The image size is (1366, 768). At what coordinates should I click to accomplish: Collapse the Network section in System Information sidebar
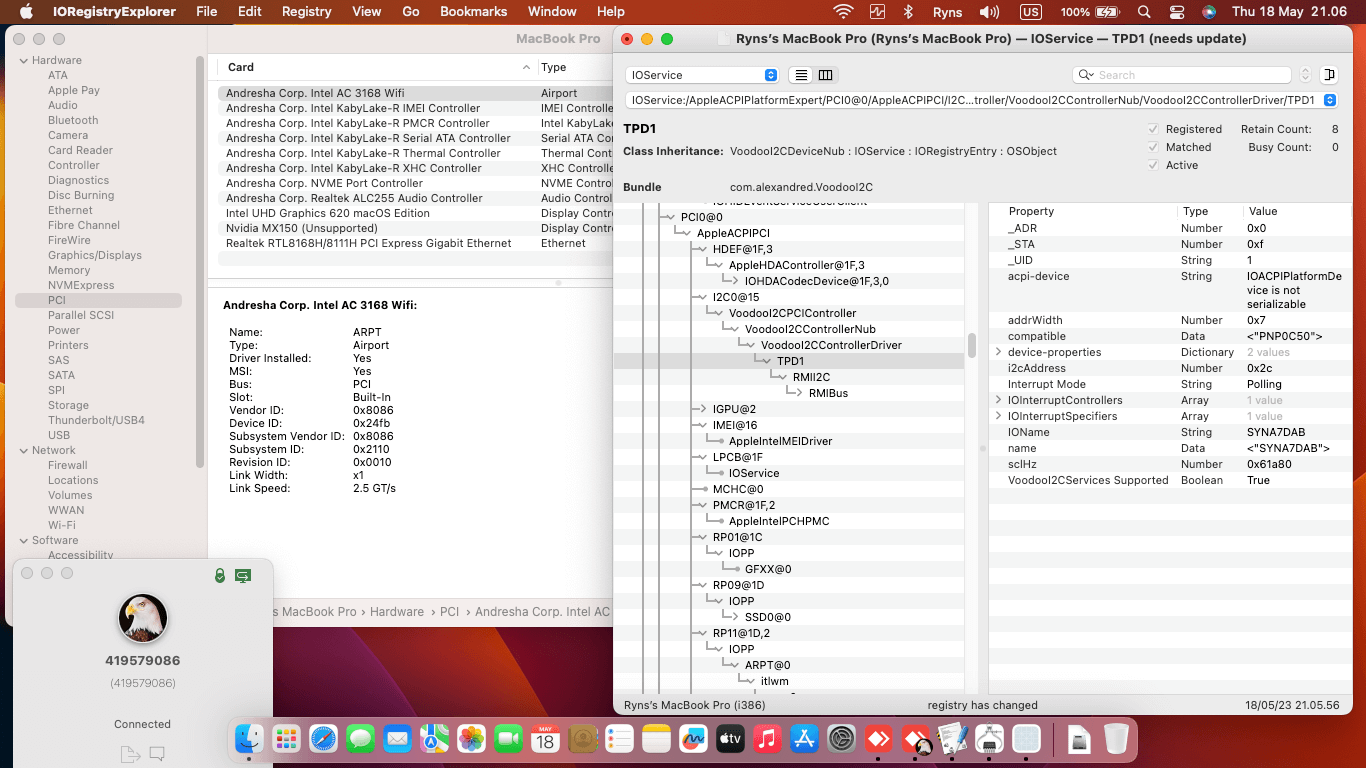click(x=23, y=450)
